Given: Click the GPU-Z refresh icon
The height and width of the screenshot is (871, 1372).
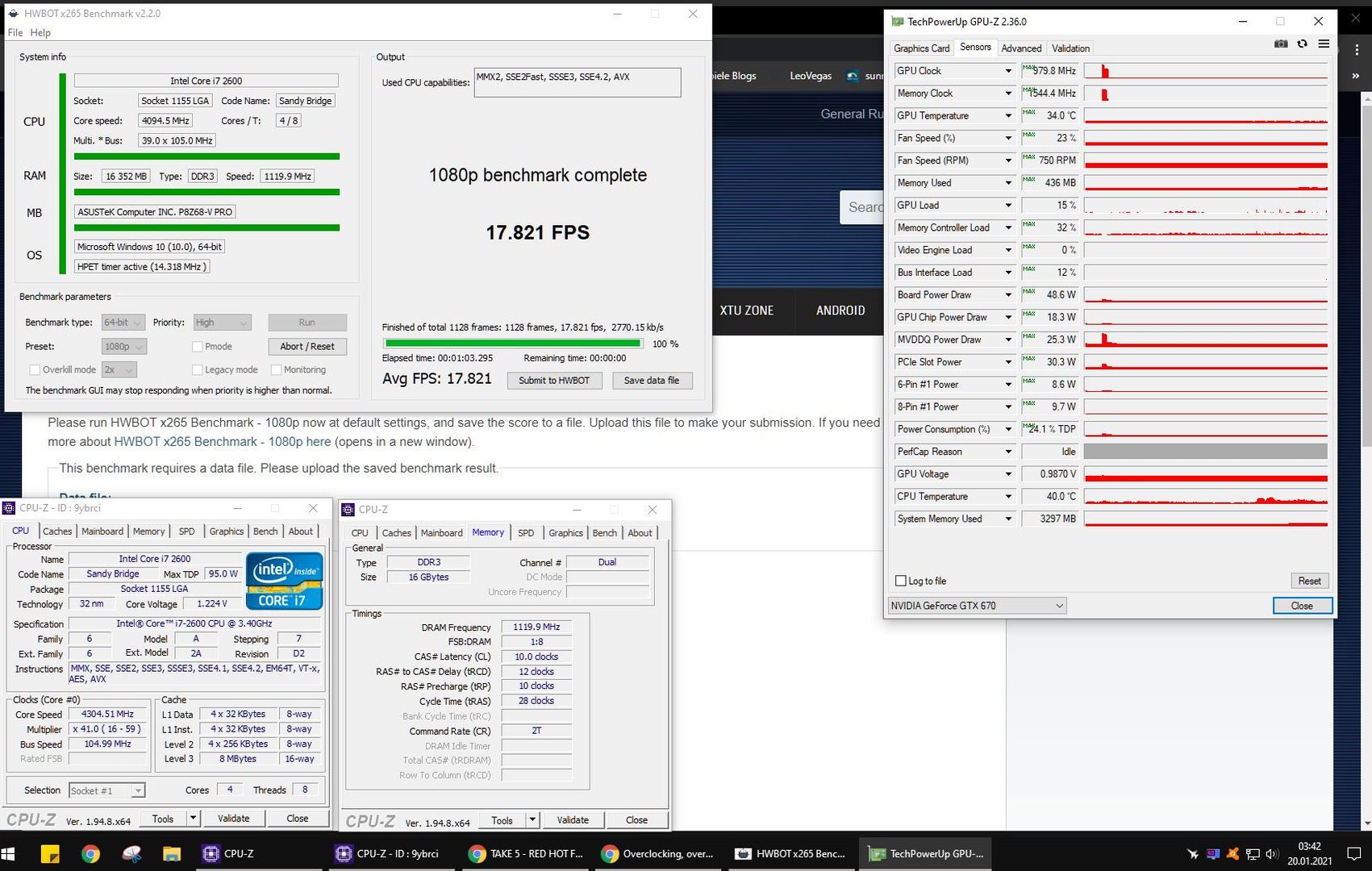Looking at the screenshot, I should (x=1302, y=44).
